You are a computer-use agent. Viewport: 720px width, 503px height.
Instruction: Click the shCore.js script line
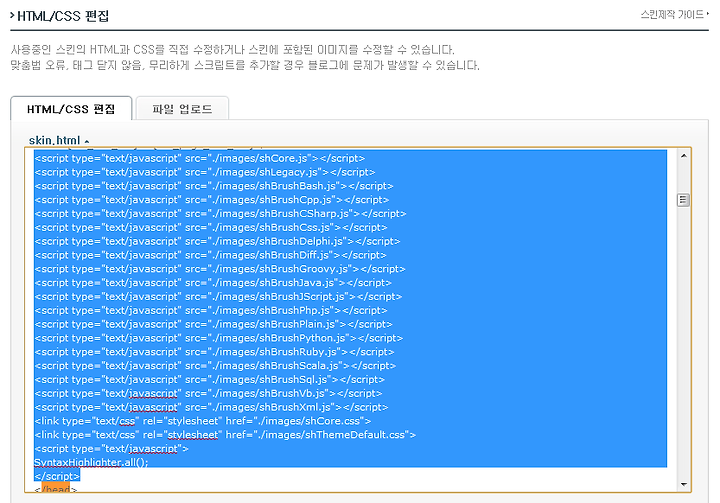(200, 158)
